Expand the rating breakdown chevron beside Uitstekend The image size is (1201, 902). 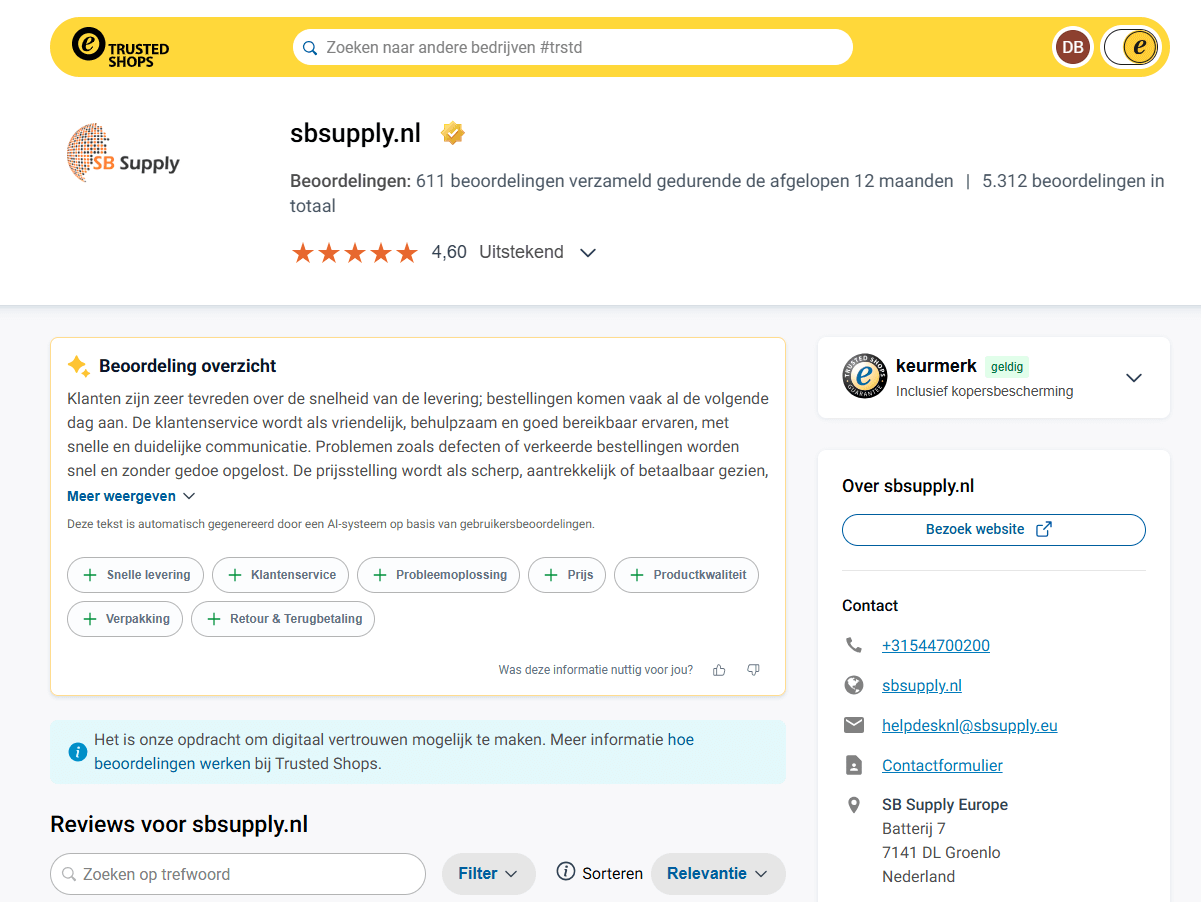click(x=588, y=253)
